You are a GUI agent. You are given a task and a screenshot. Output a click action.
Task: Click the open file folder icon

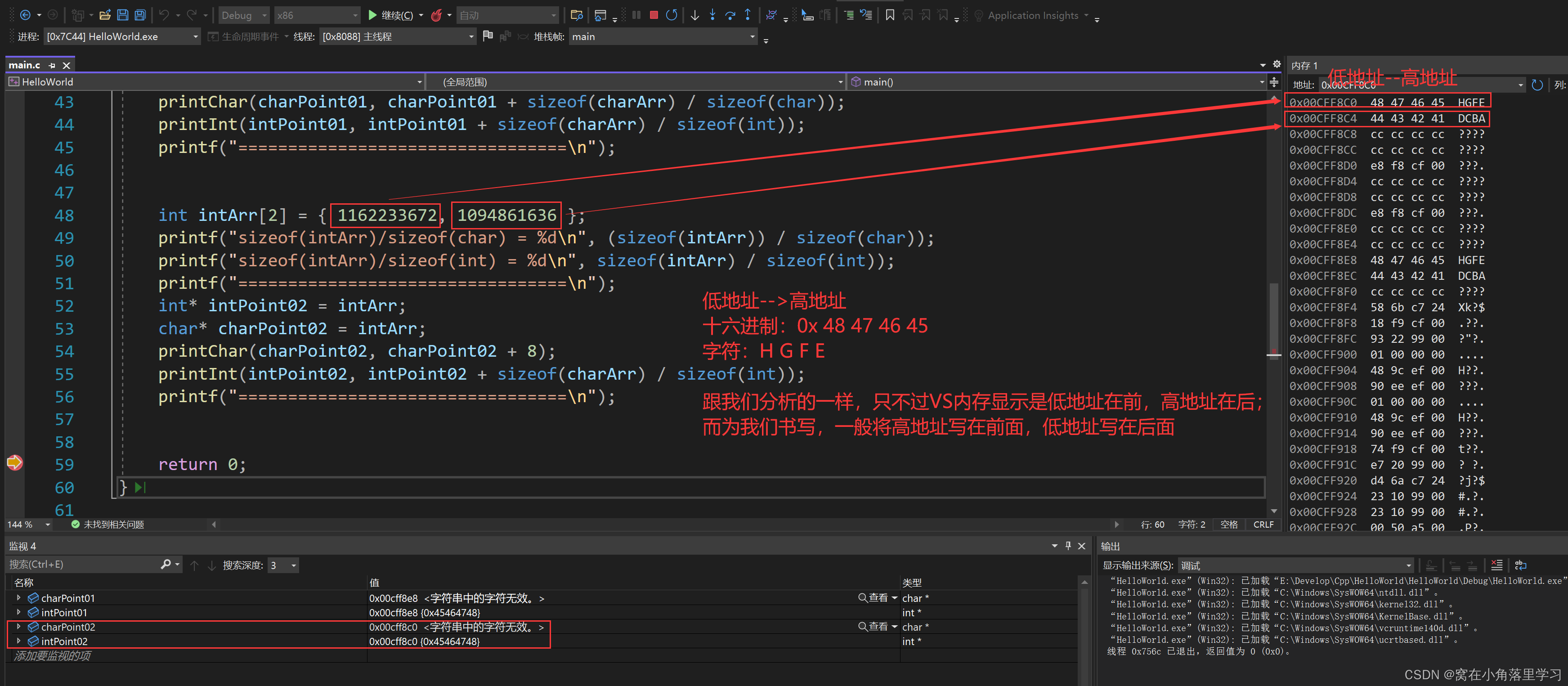(105, 15)
